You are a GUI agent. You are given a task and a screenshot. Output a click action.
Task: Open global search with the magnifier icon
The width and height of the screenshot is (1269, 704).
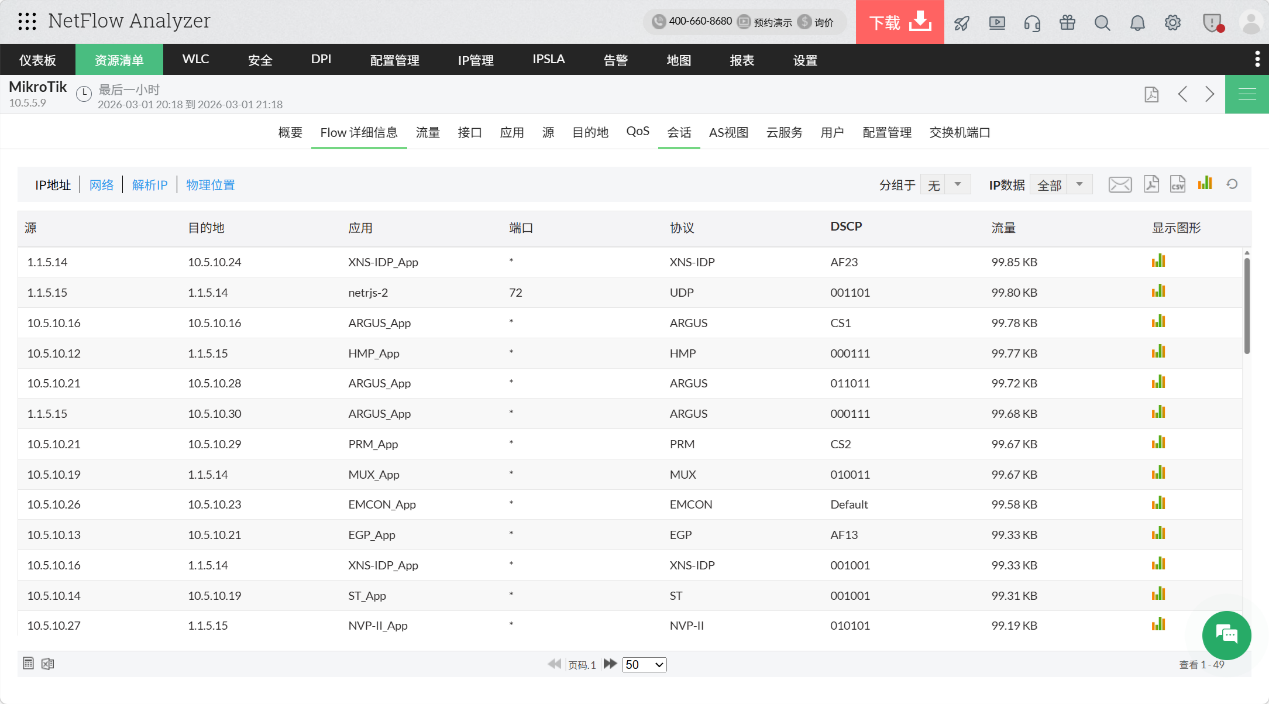(x=1102, y=21)
